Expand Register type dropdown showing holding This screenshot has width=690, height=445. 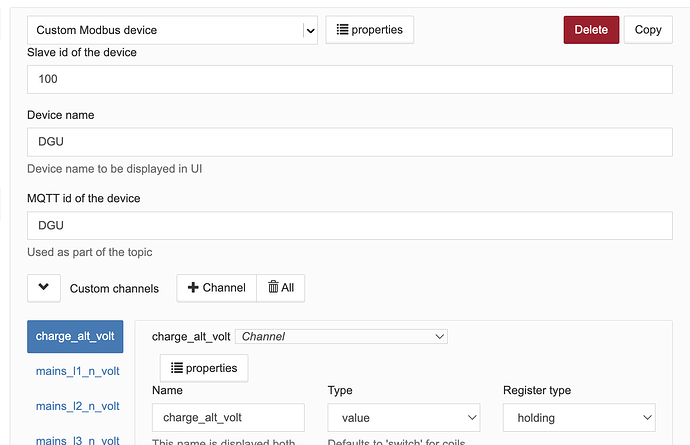[x=579, y=418]
